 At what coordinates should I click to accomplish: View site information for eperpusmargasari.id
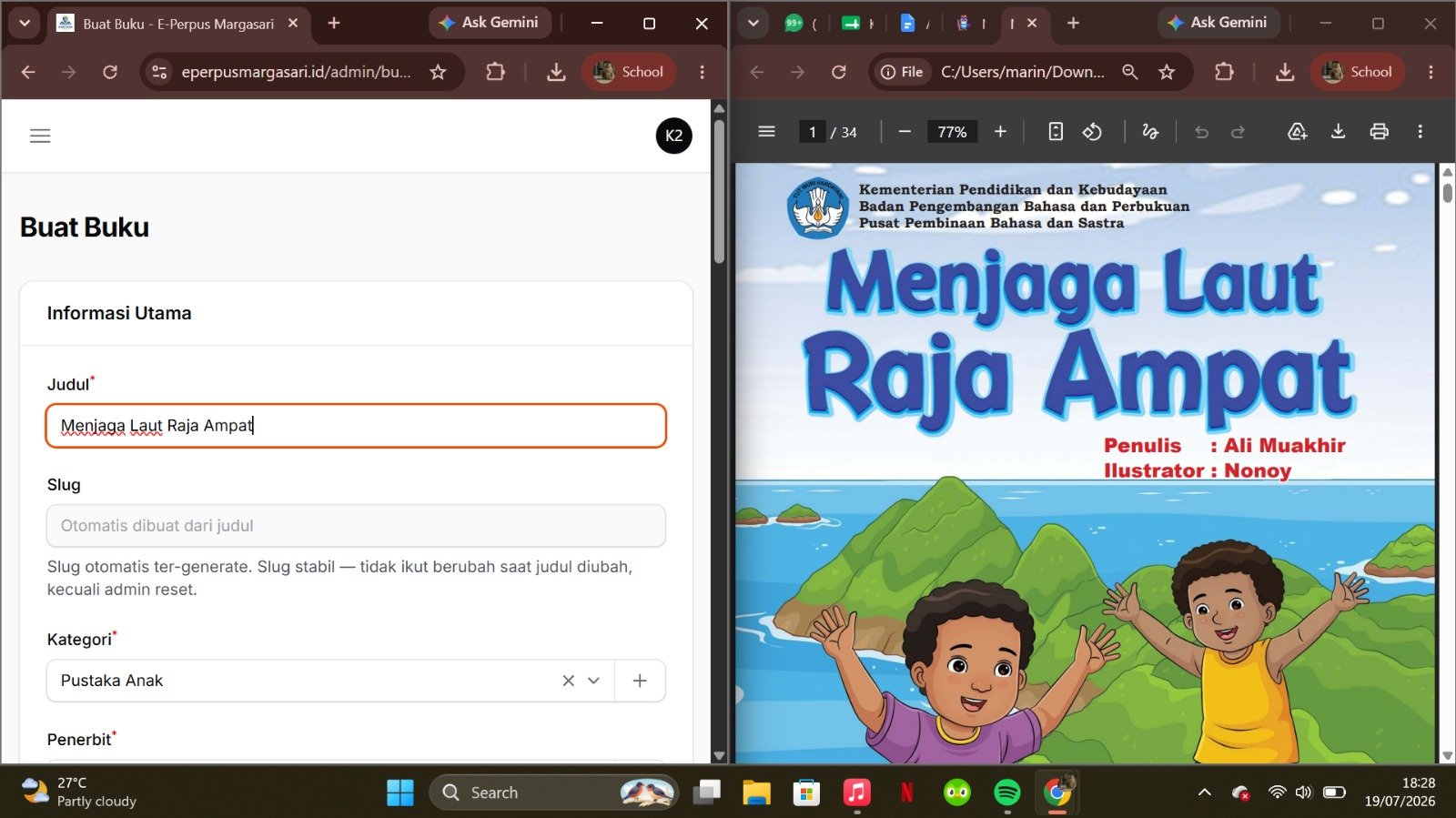[x=159, y=72]
